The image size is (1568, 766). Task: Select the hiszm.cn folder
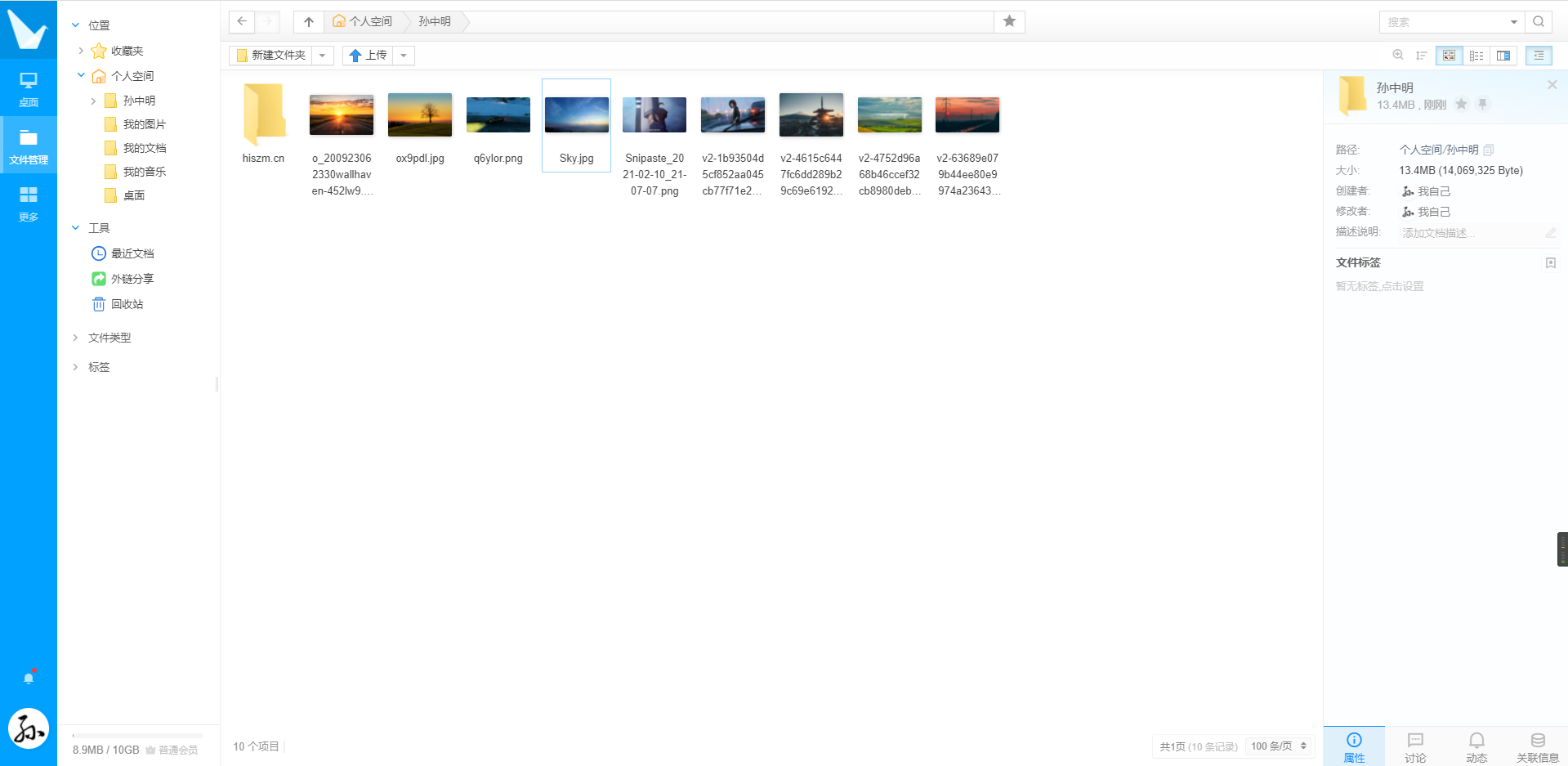click(263, 124)
